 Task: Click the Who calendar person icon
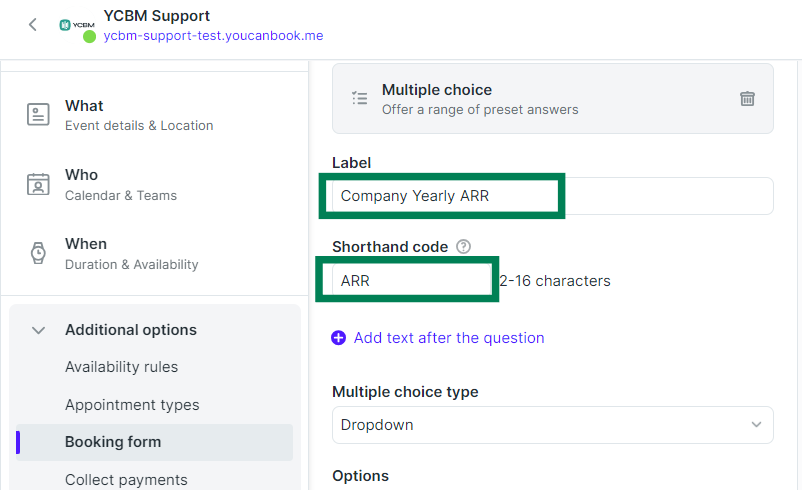[x=38, y=184]
